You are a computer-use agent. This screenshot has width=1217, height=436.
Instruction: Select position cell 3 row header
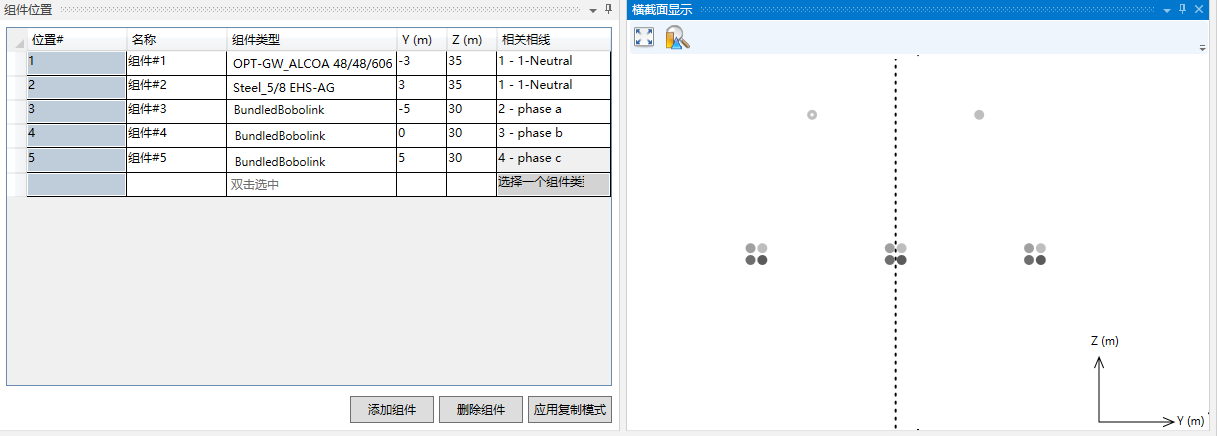coord(77,111)
